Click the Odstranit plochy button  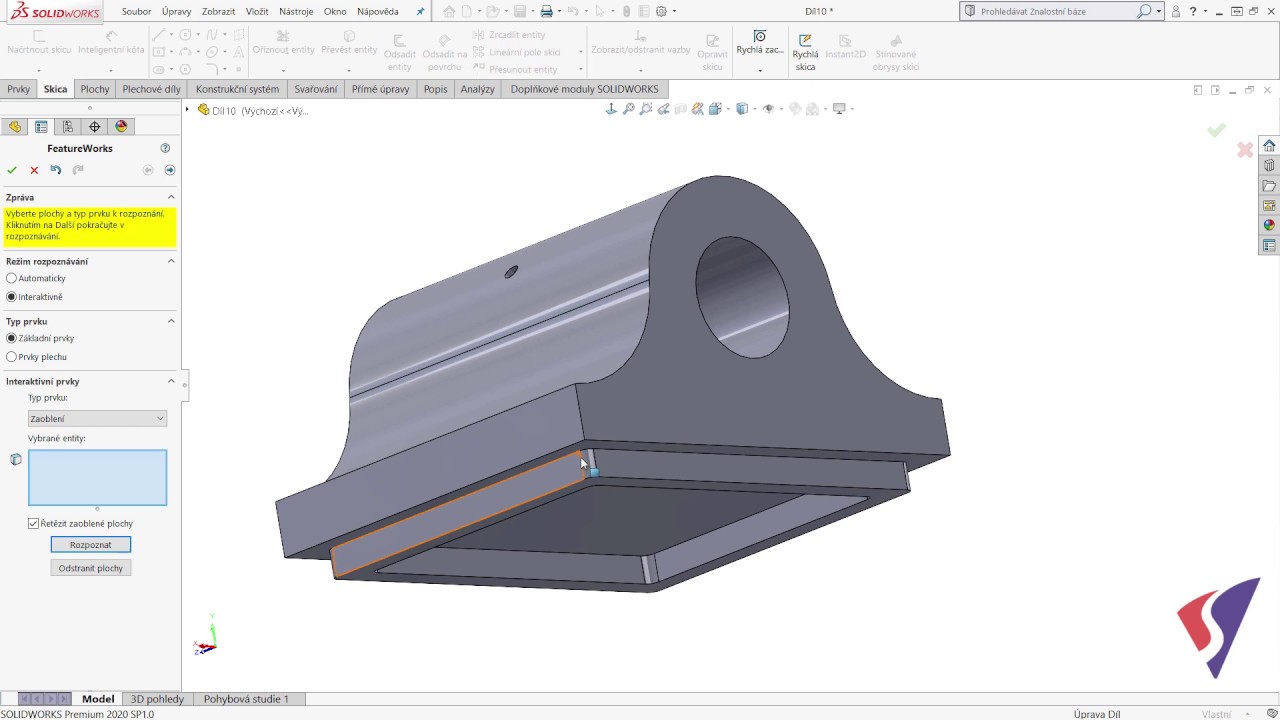tap(91, 568)
